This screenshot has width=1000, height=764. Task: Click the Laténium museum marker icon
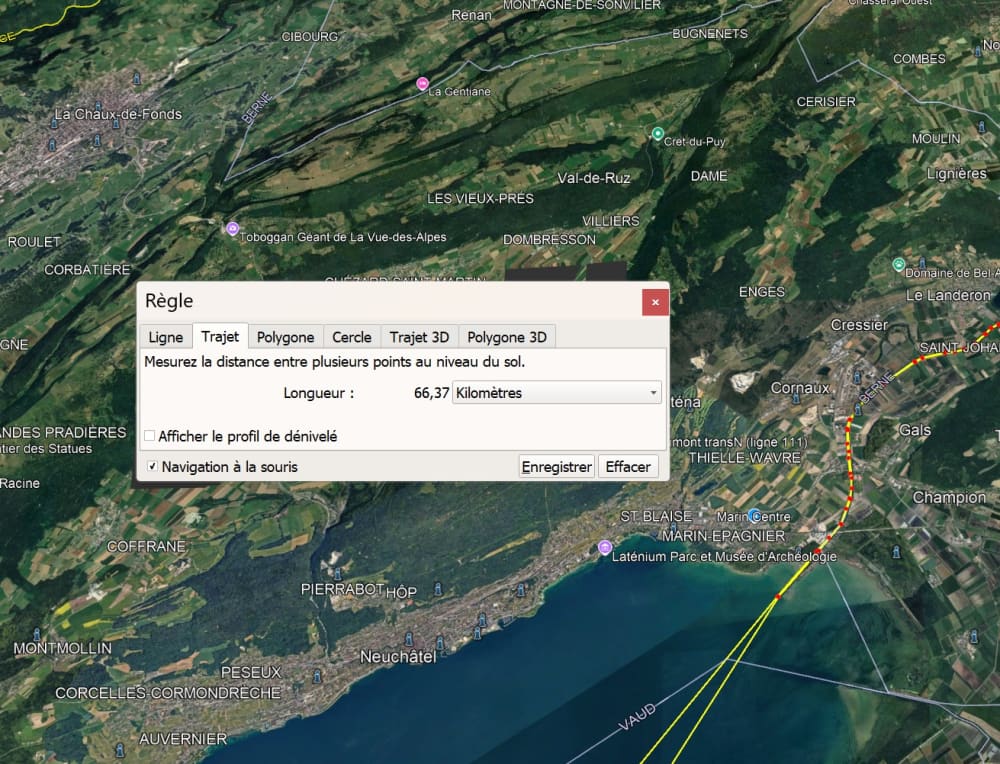point(605,547)
